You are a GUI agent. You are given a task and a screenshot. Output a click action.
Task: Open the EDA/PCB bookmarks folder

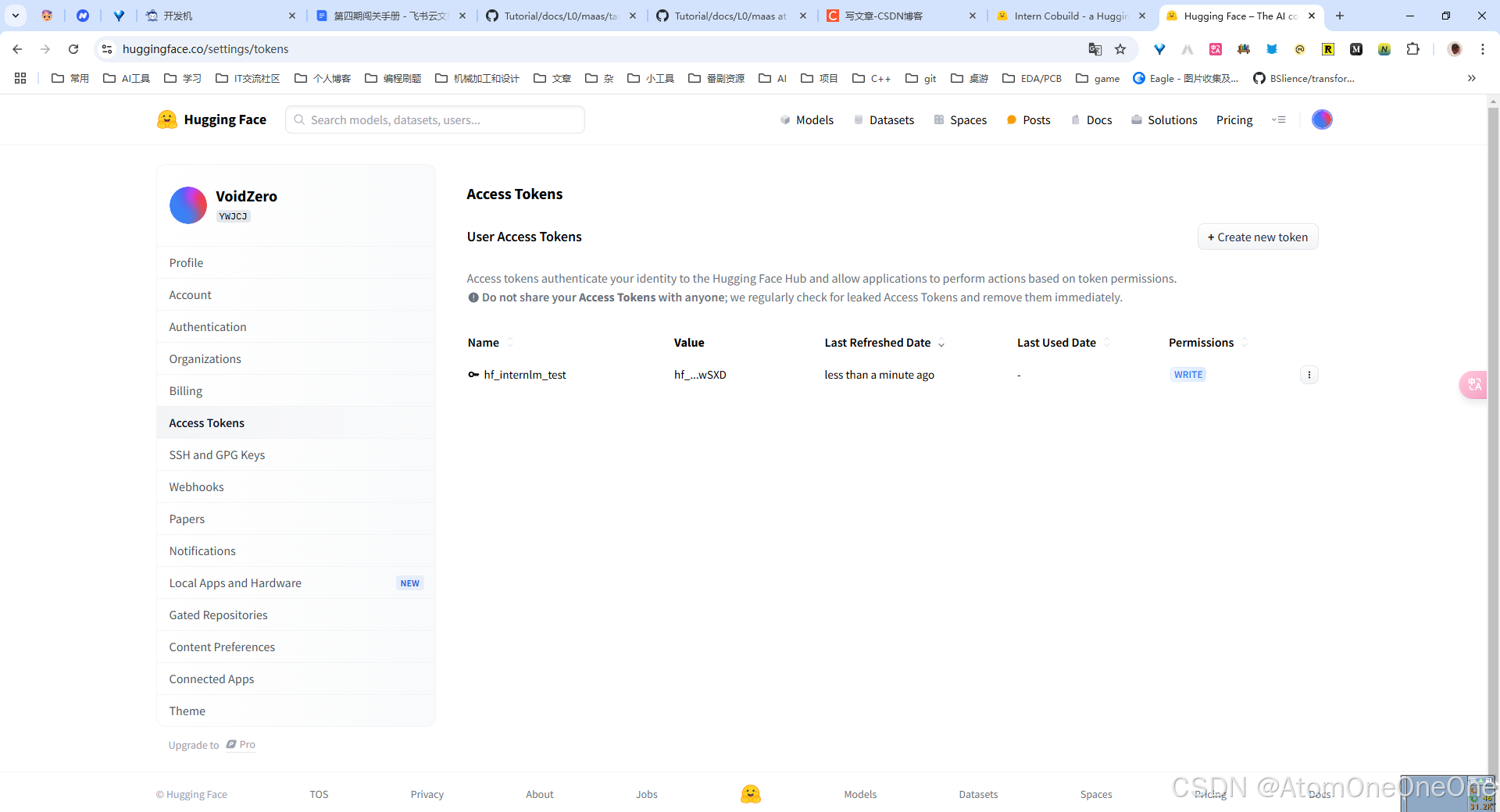coord(1032,78)
